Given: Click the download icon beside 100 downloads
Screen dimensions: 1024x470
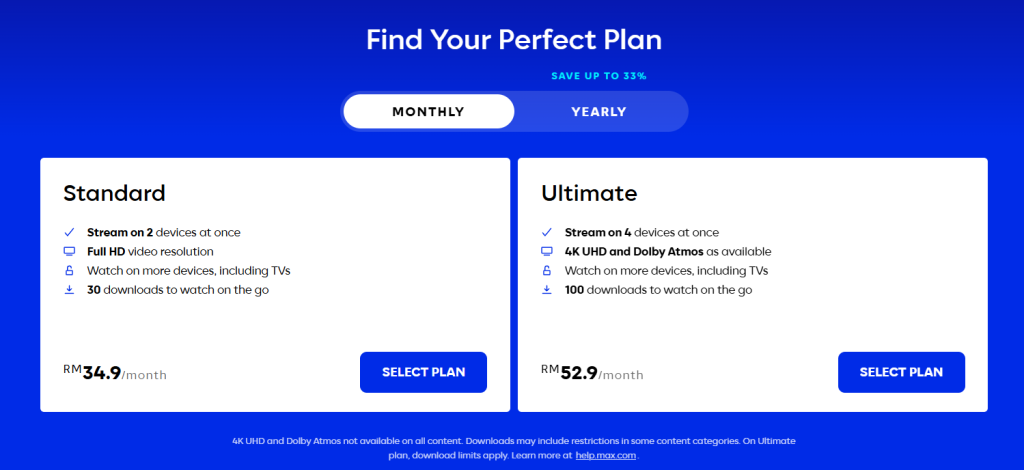Looking at the screenshot, I should [547, 290].
